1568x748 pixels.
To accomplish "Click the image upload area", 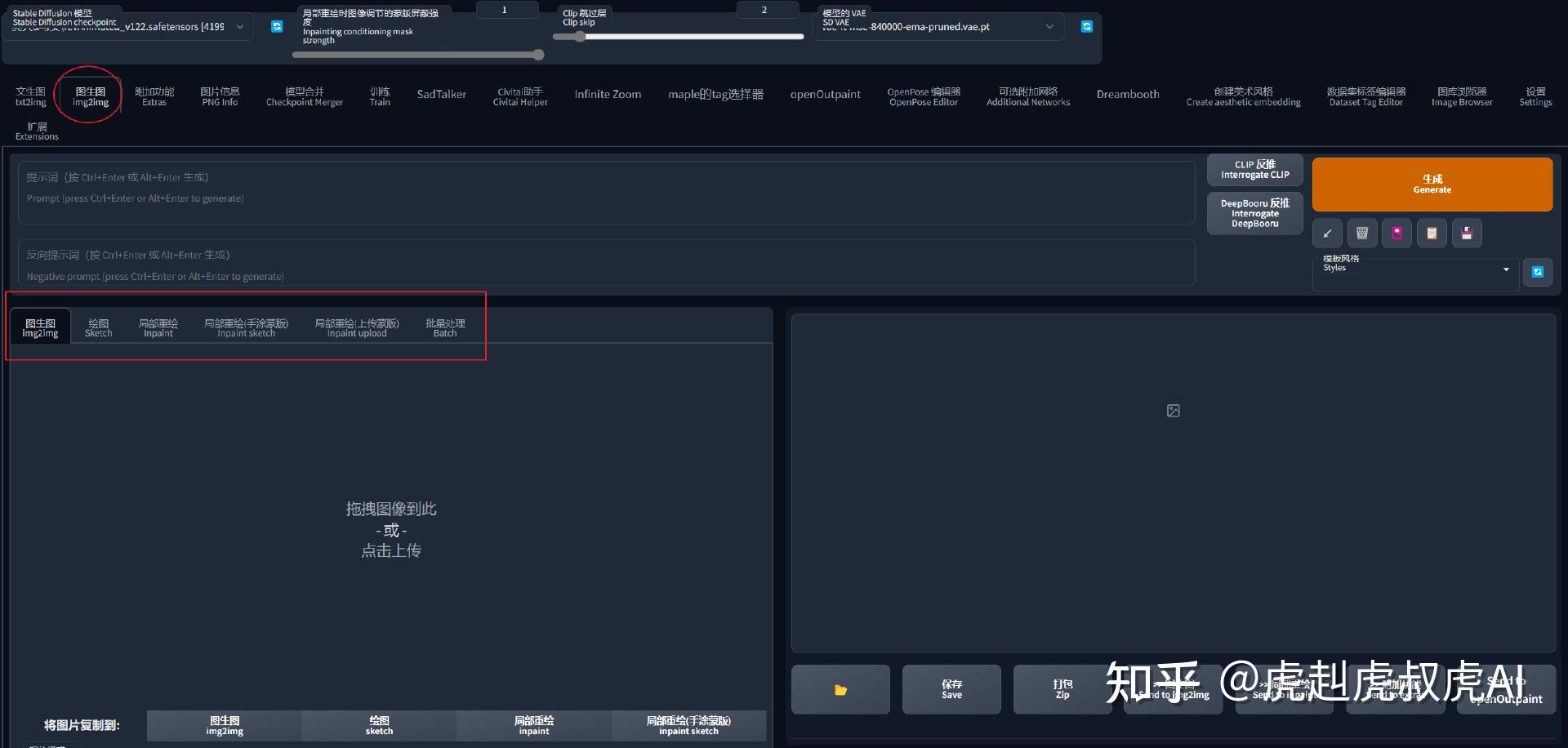I will [391, 529].
